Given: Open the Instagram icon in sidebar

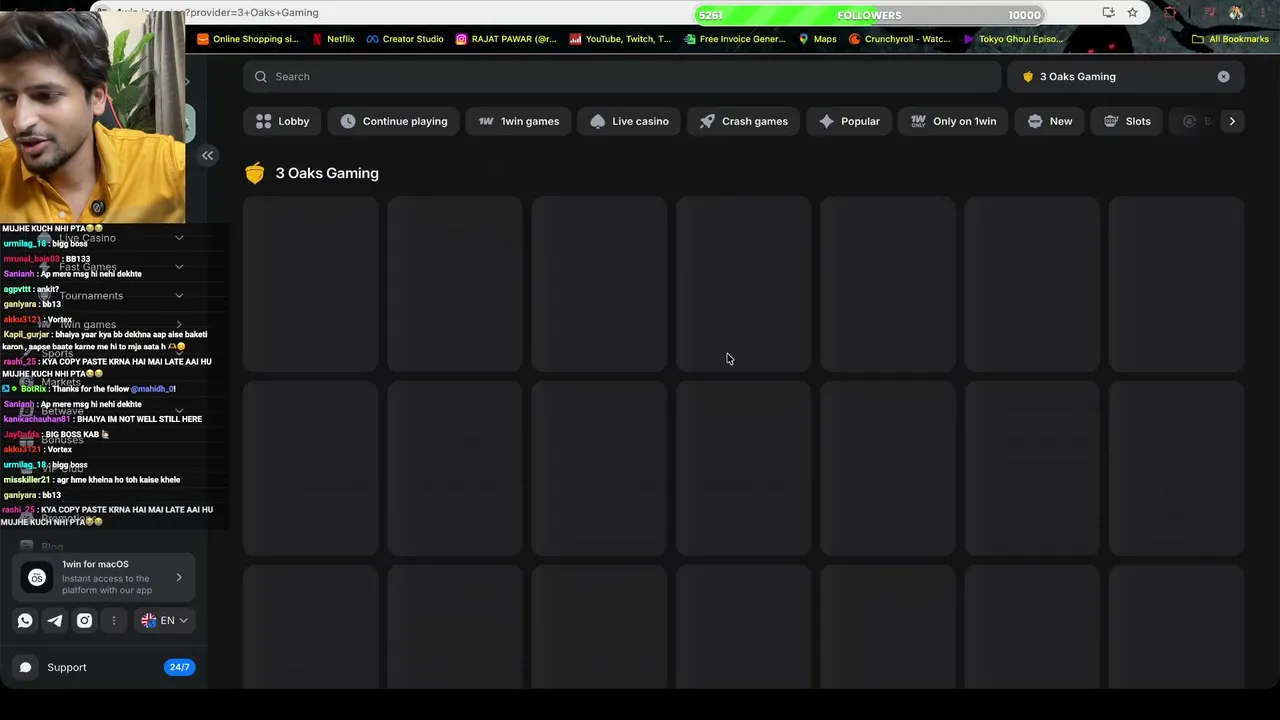Looking at the screenshot, I should pos(85,620).
